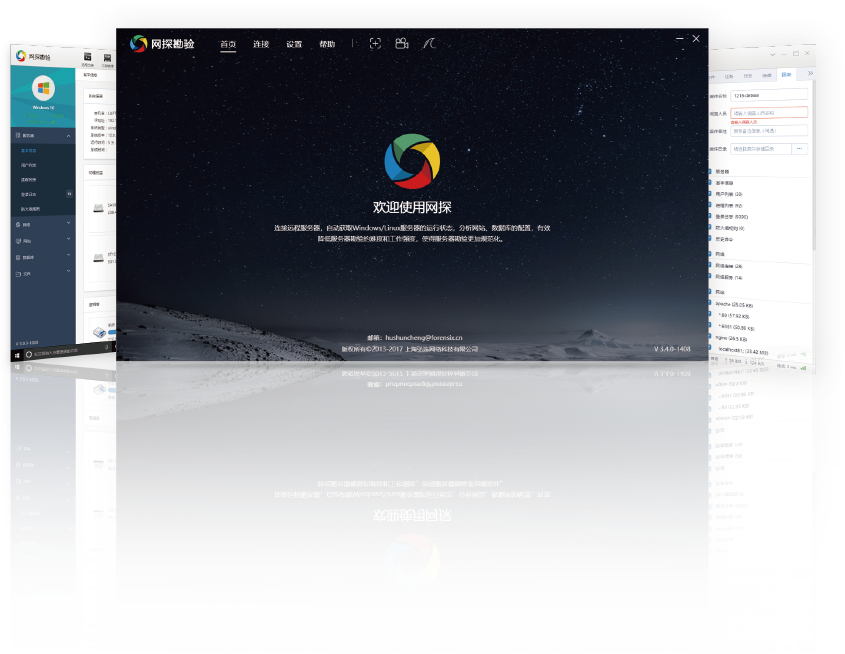Click the first disk drive icon in left window
The height and width of the screenshot is (654, 845).
98,208
